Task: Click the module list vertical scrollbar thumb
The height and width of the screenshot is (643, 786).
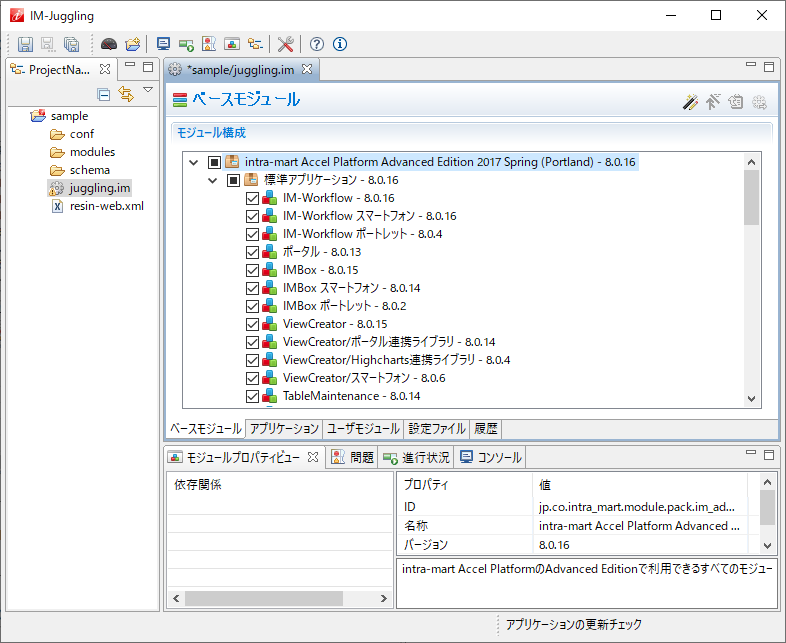Action: click(x=751, y=198)
